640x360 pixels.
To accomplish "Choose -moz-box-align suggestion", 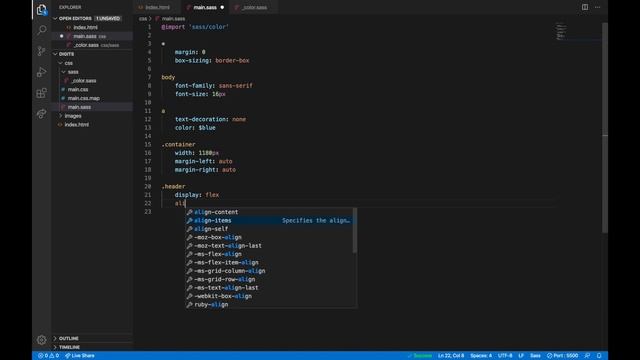I will 269,237.
